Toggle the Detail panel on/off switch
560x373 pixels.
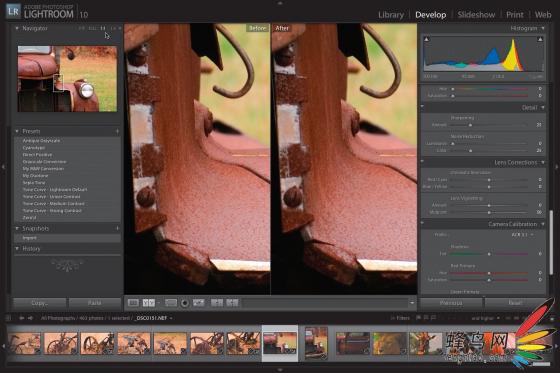click(x=422, y=107)
